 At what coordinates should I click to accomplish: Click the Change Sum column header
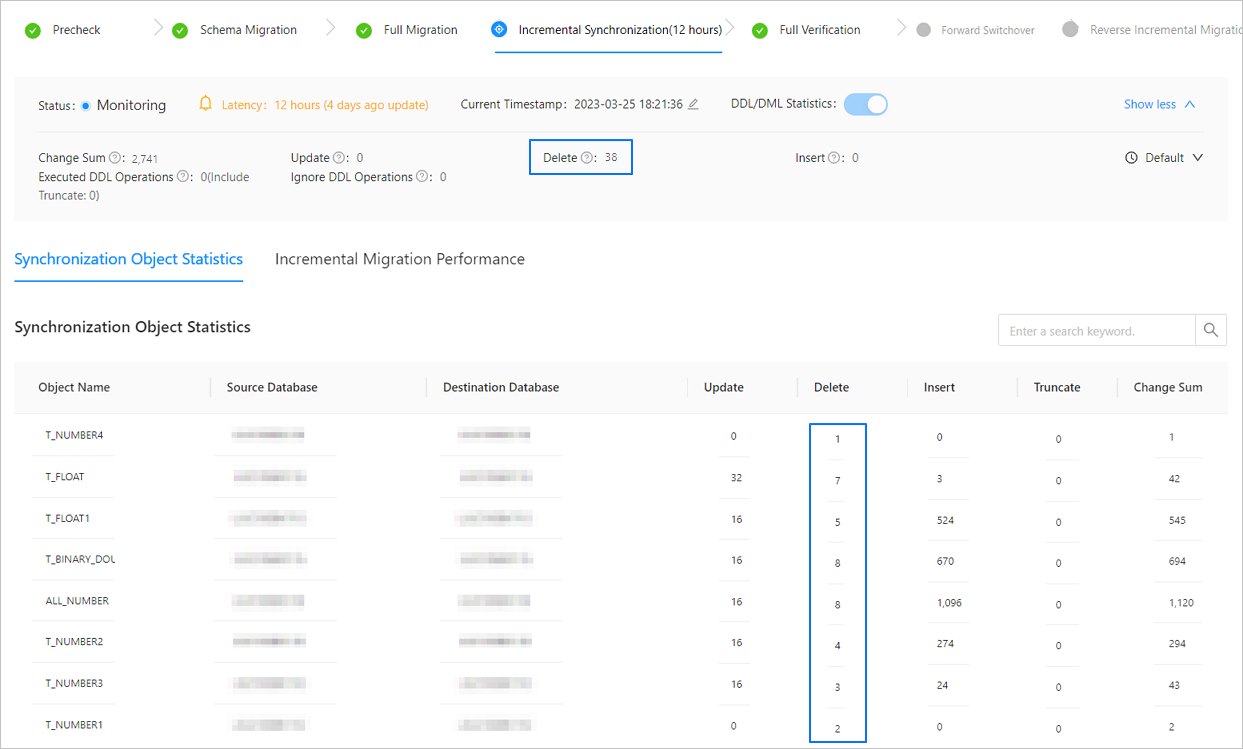point(1167,387)
